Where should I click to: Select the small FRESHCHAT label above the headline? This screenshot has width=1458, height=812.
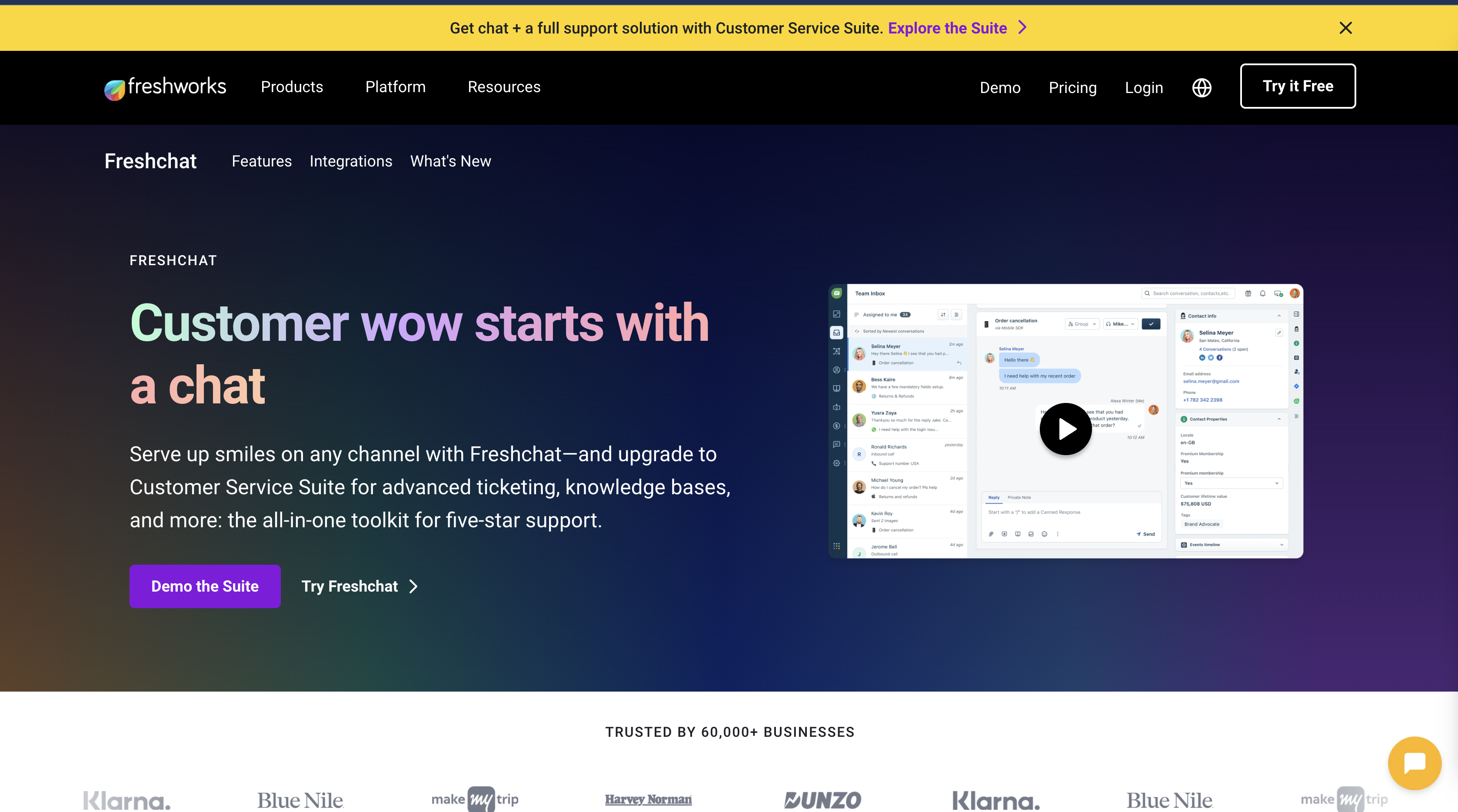[173, 260]
